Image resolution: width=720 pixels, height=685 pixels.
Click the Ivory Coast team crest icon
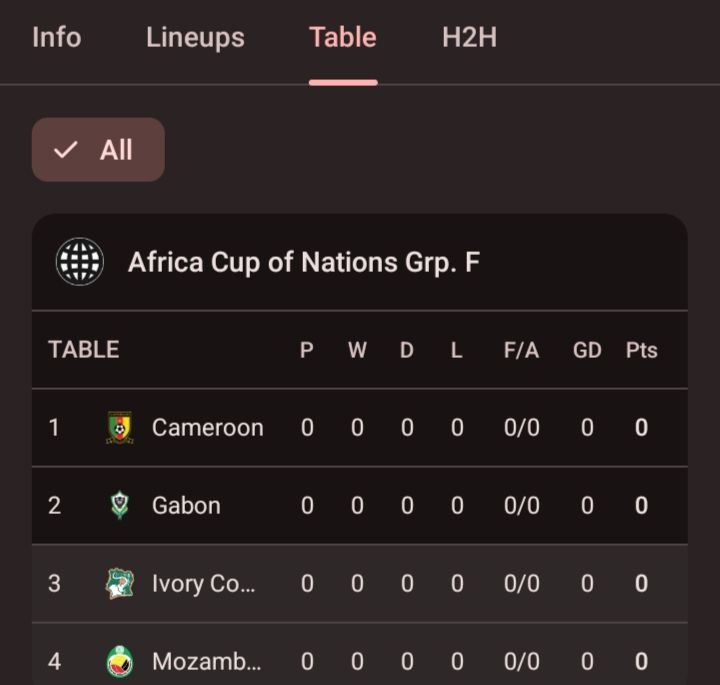click(x=120, y=583)
